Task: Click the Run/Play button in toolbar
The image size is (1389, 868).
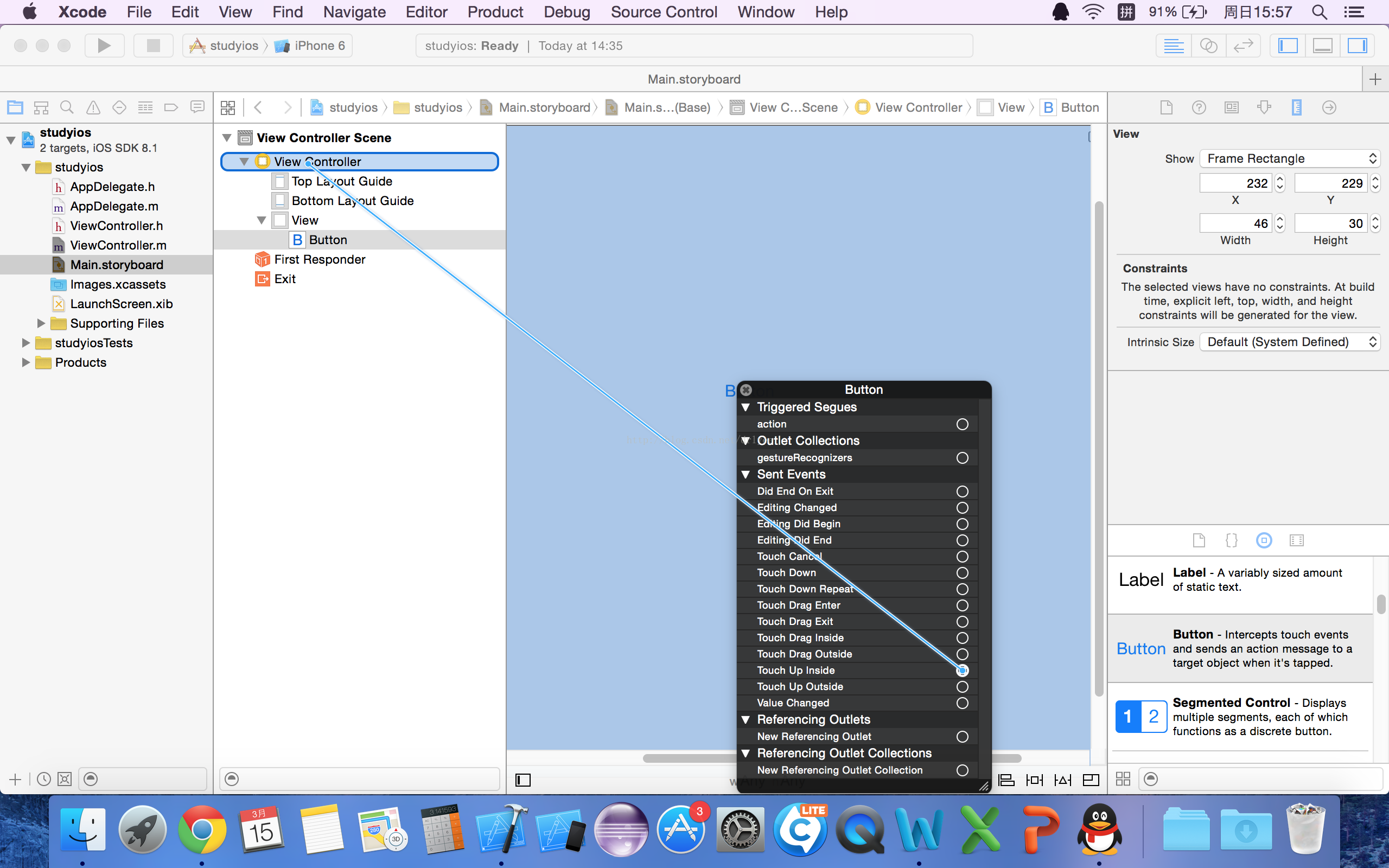Action: coord(104,45)
